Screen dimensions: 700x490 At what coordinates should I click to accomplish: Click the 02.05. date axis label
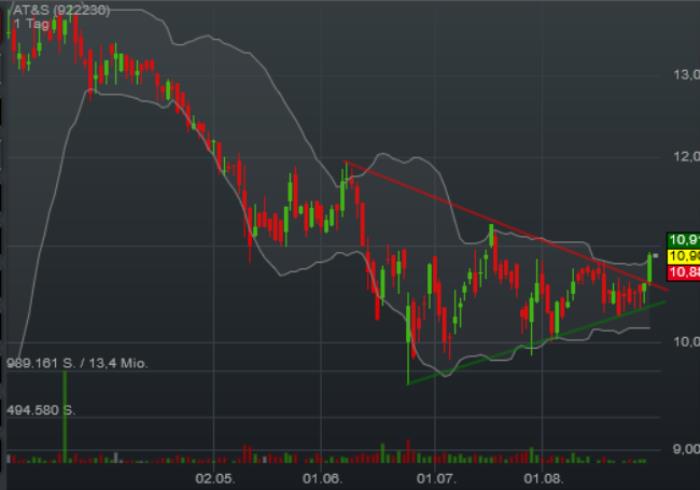click(215, 479)
